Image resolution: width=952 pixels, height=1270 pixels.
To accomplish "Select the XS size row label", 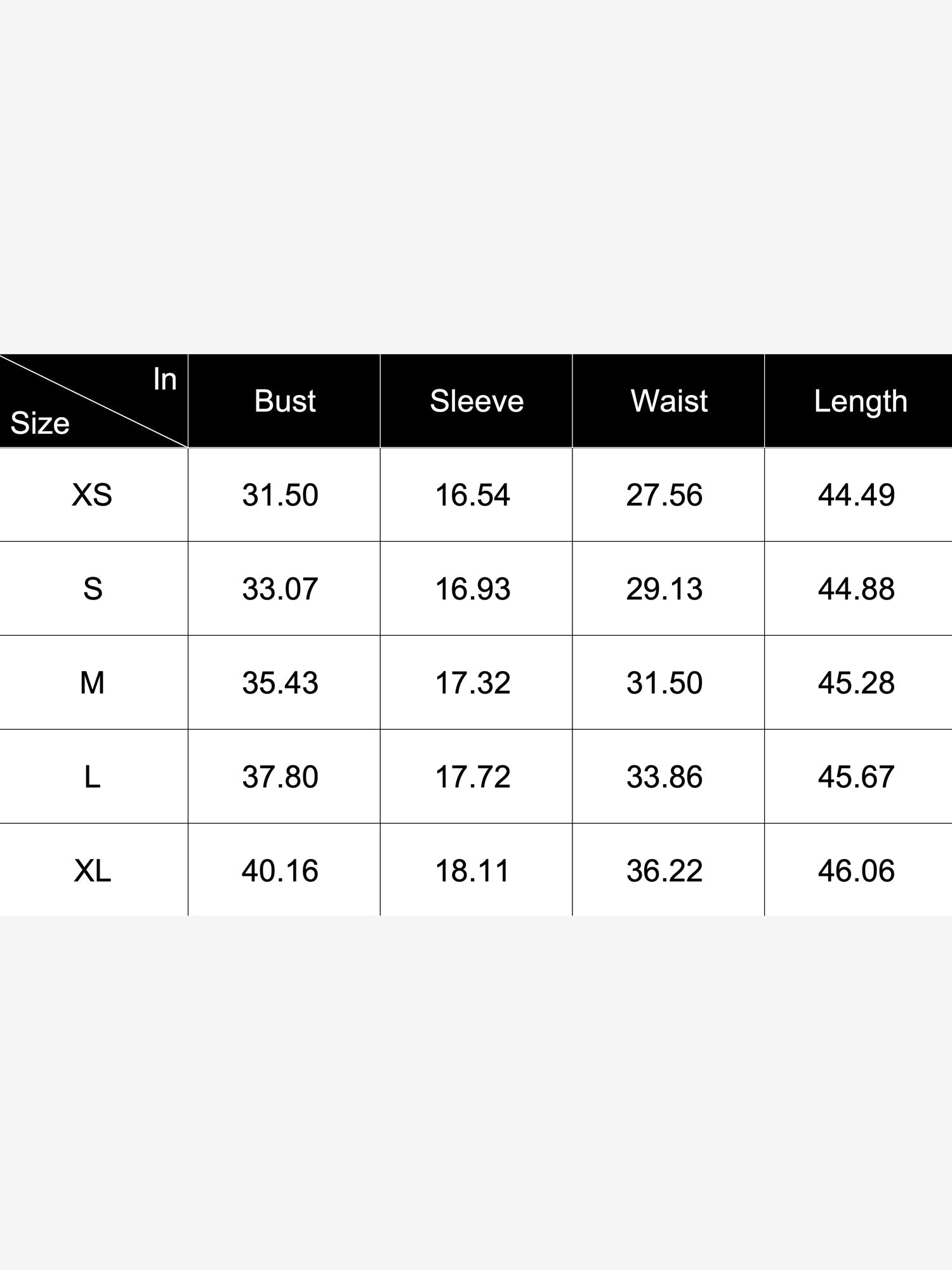I will pos(92,495).
